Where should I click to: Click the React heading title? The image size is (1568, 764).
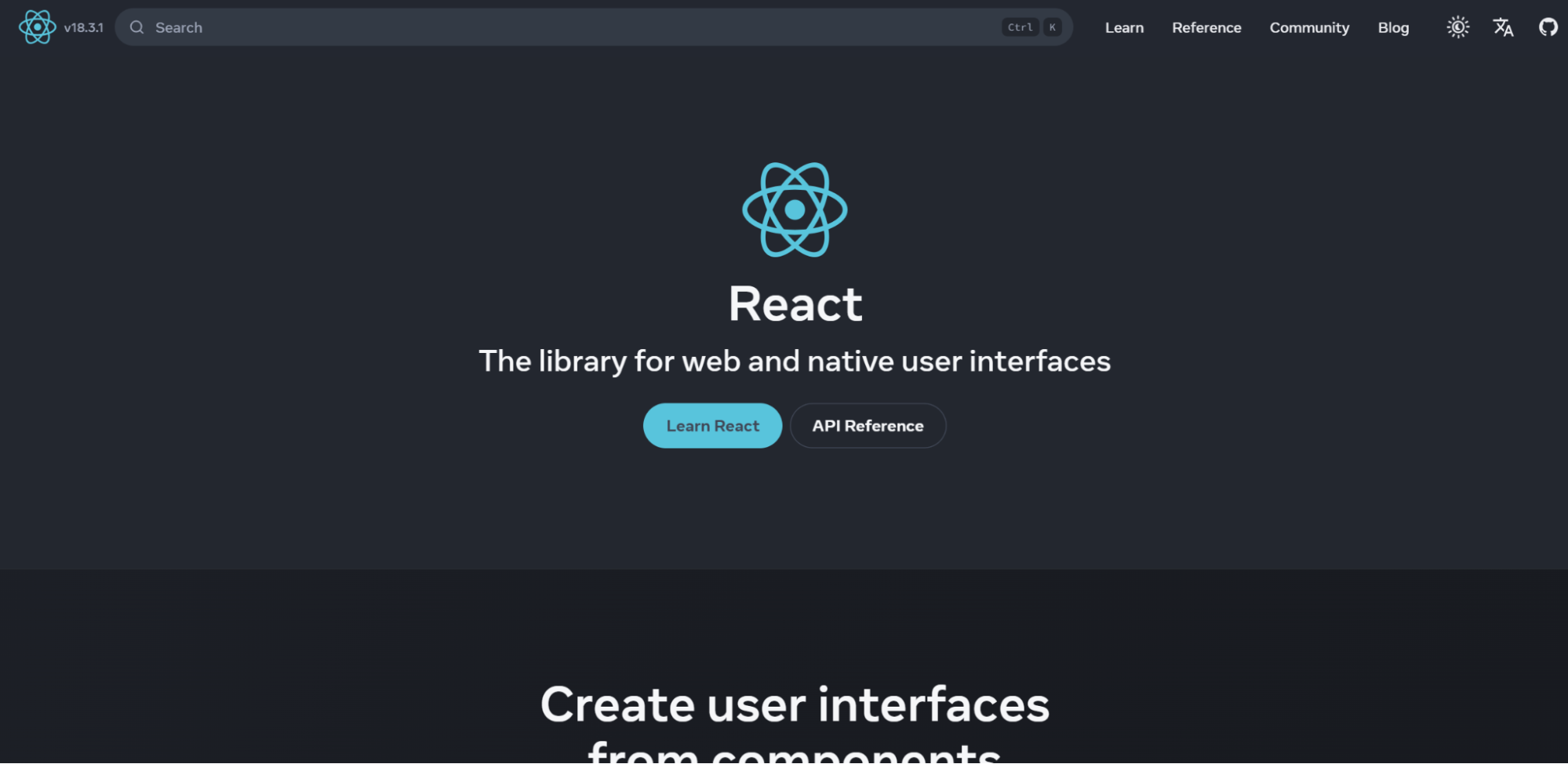click(x=795, y=304)
